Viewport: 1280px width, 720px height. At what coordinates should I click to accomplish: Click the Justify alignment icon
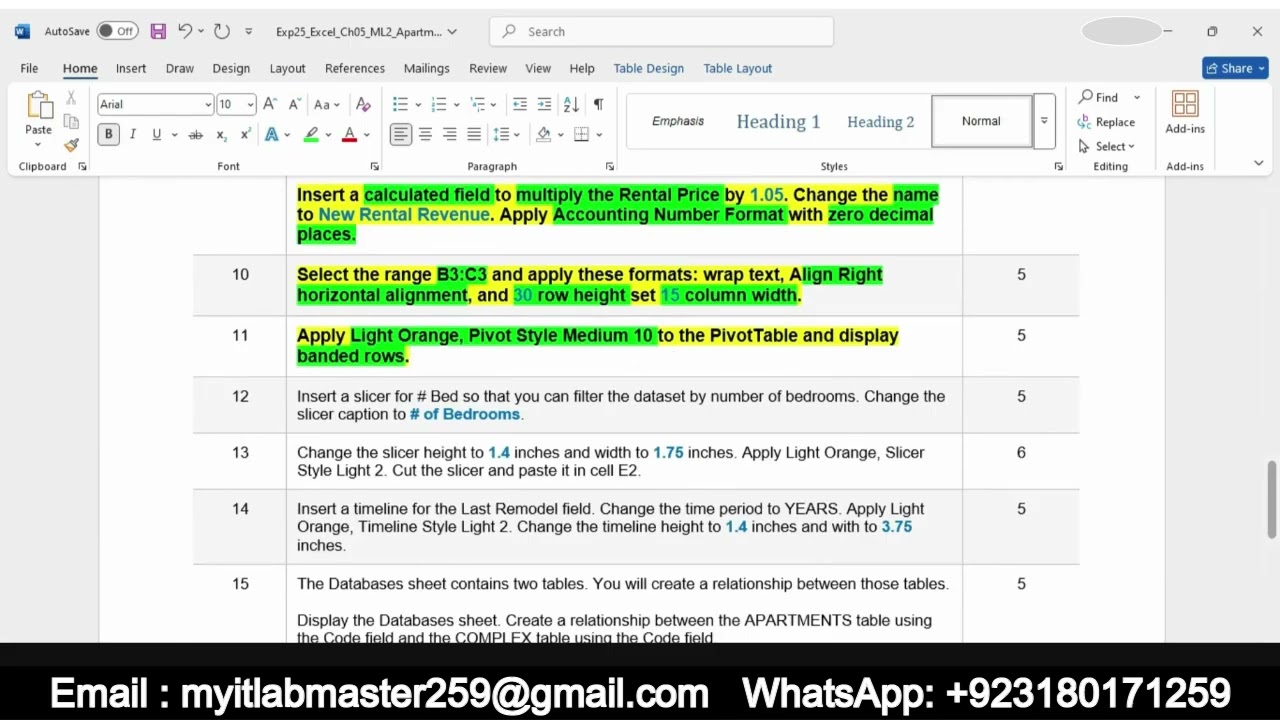(x=474, y=134)
